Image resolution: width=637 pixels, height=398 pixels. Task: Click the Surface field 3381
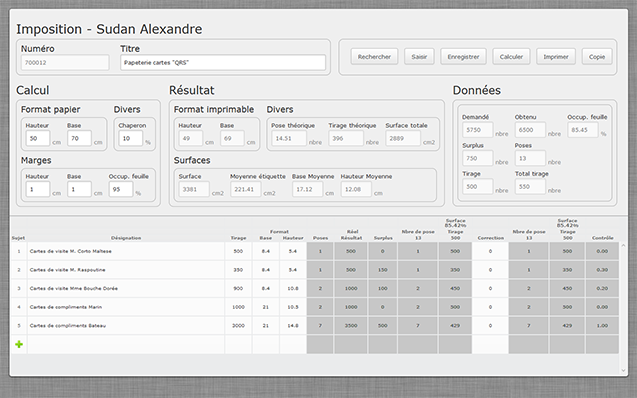tap(194, 189)
